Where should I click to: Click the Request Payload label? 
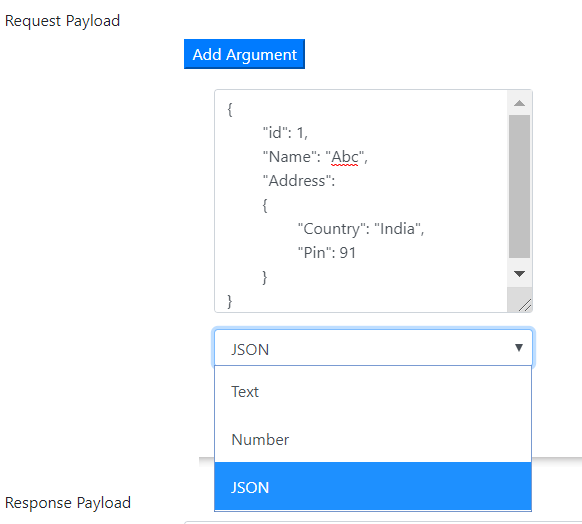coord(62,21)
